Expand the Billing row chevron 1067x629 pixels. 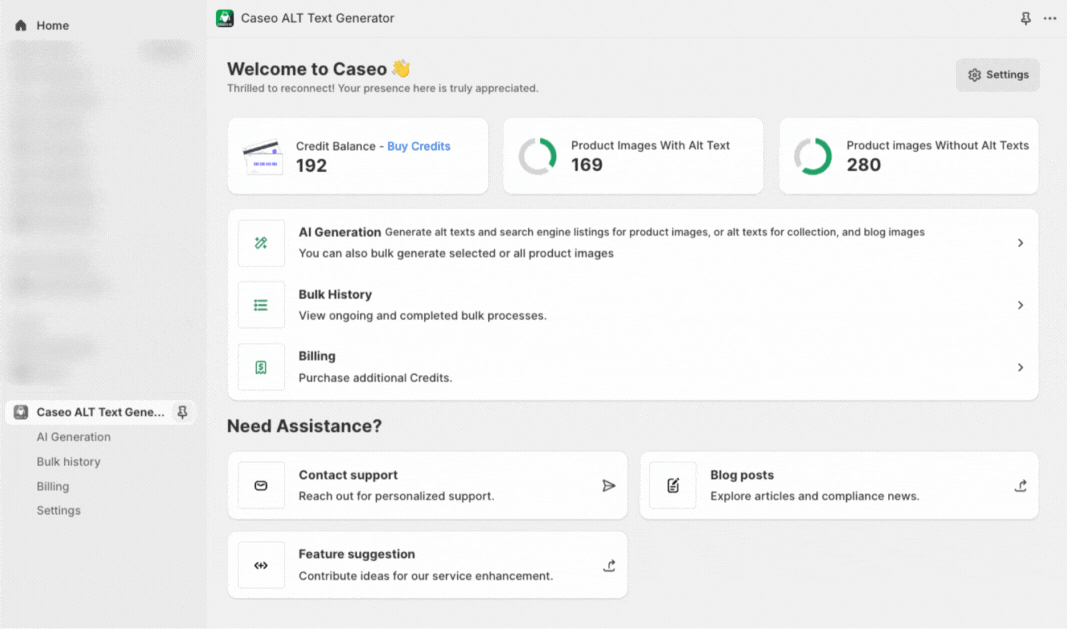pyautogui.click(x=1020, y=367)
